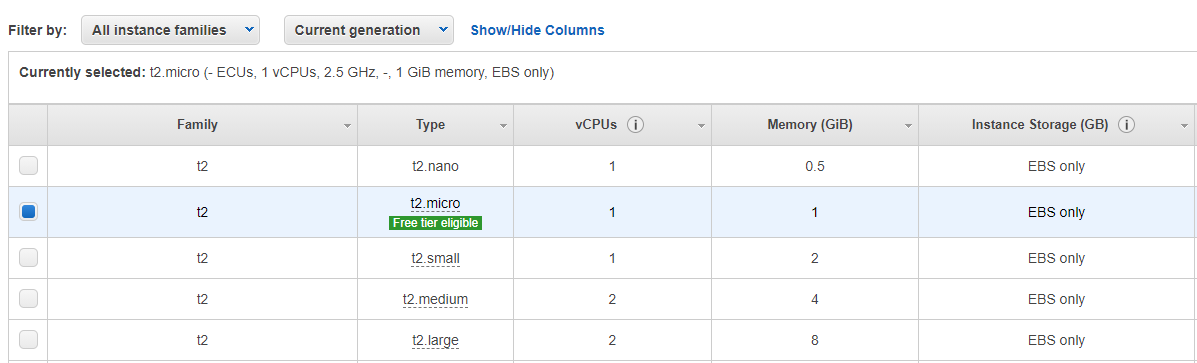Click the Memory (GiB) column header
This screenshot has height=363, width=1197.
(815, 125)
